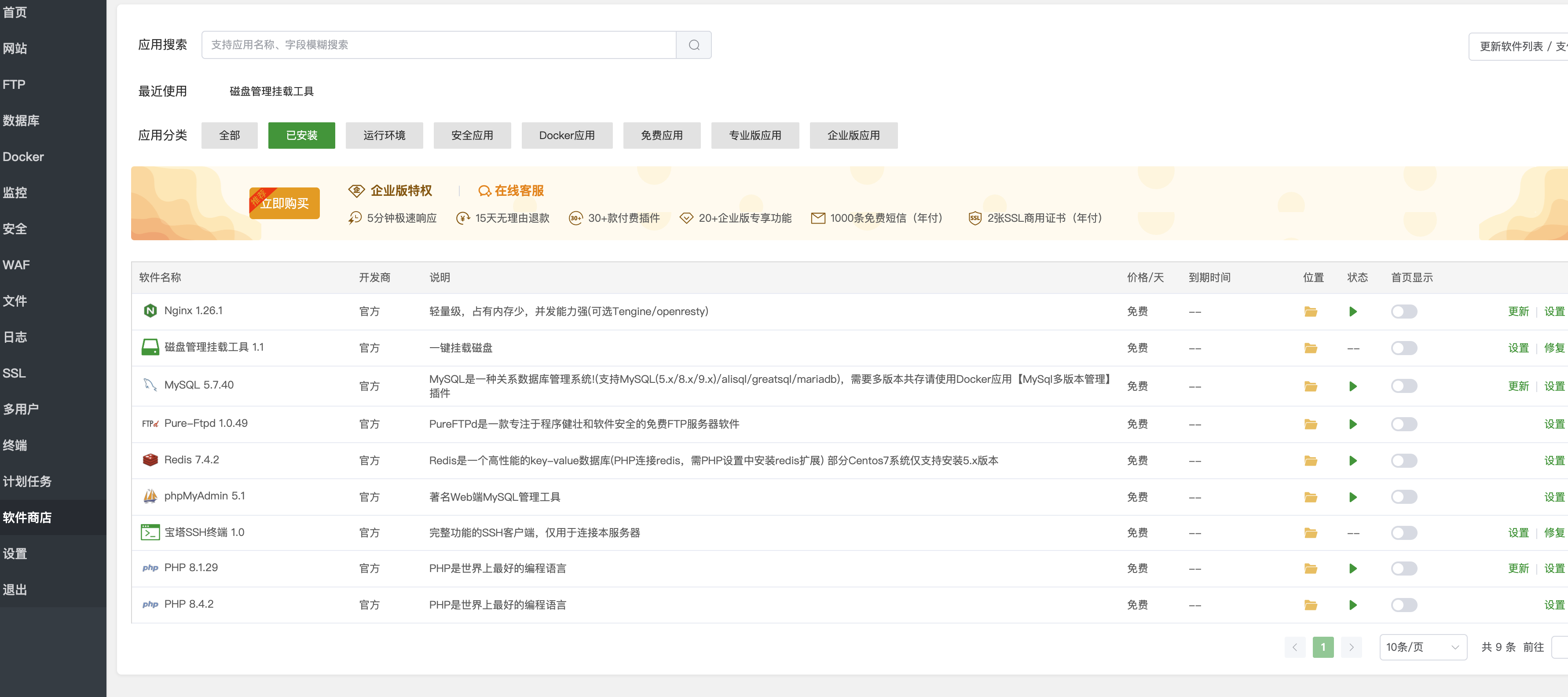This screenshot has height=697, width=1568.
Task: Select the 运行环境 category tab
Action: tap(384, 135)
